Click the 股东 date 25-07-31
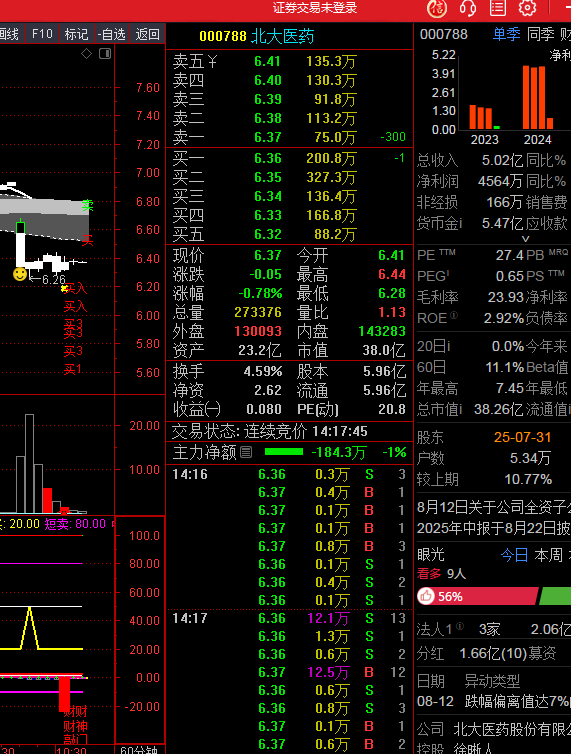The height and width of the screenshot is (754, 571). (522, 437)
